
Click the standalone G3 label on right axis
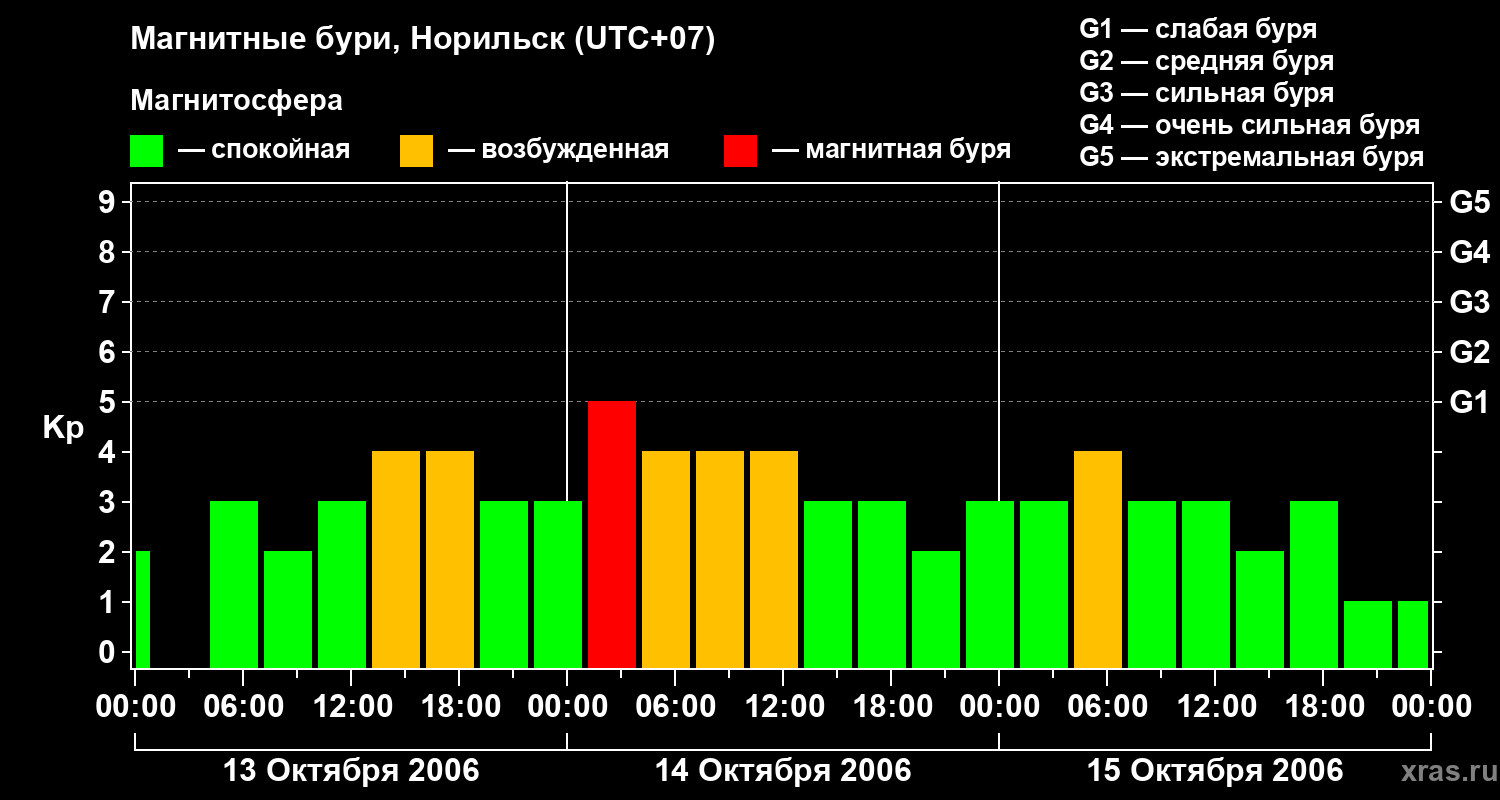click(1470, 303)
